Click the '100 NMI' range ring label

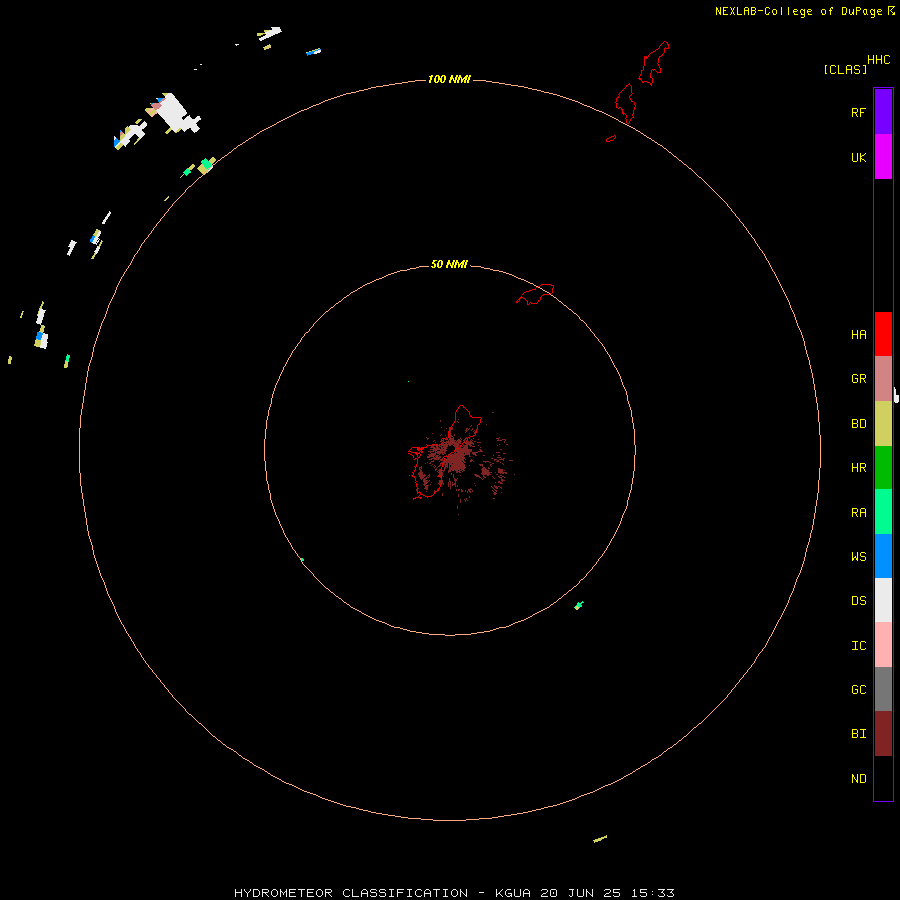(449, 79)
